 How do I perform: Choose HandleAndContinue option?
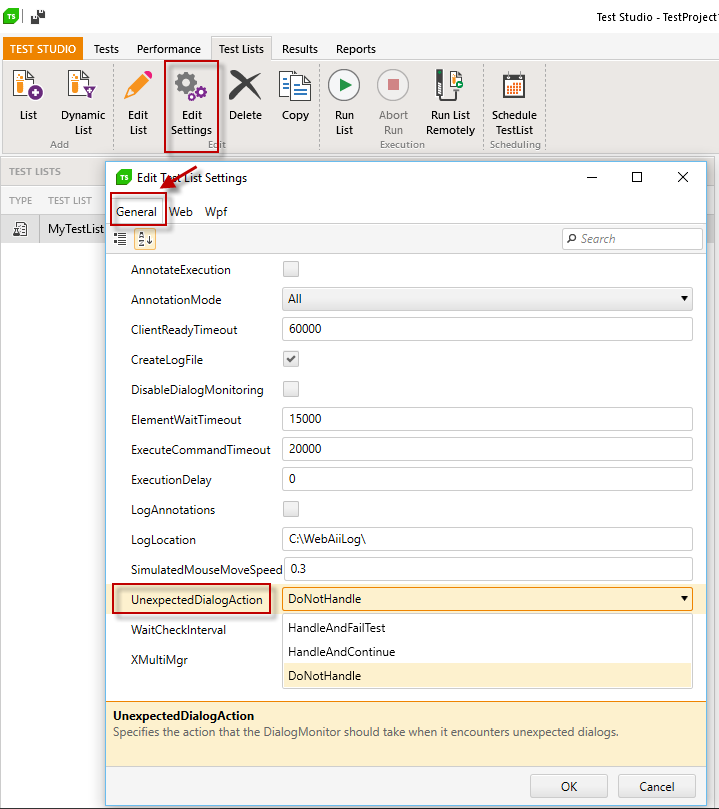487,652
